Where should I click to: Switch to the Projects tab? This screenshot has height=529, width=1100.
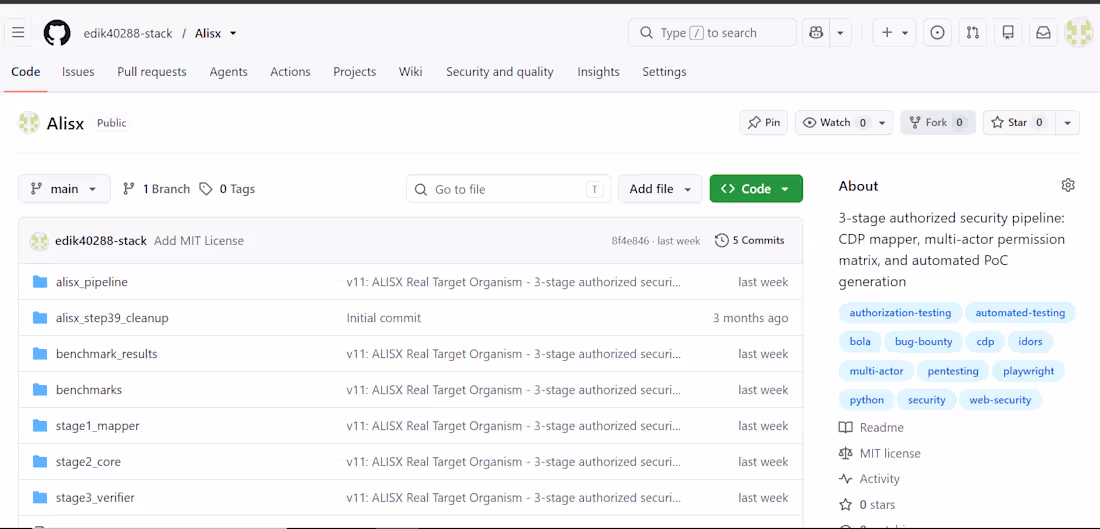coord(354,72)
